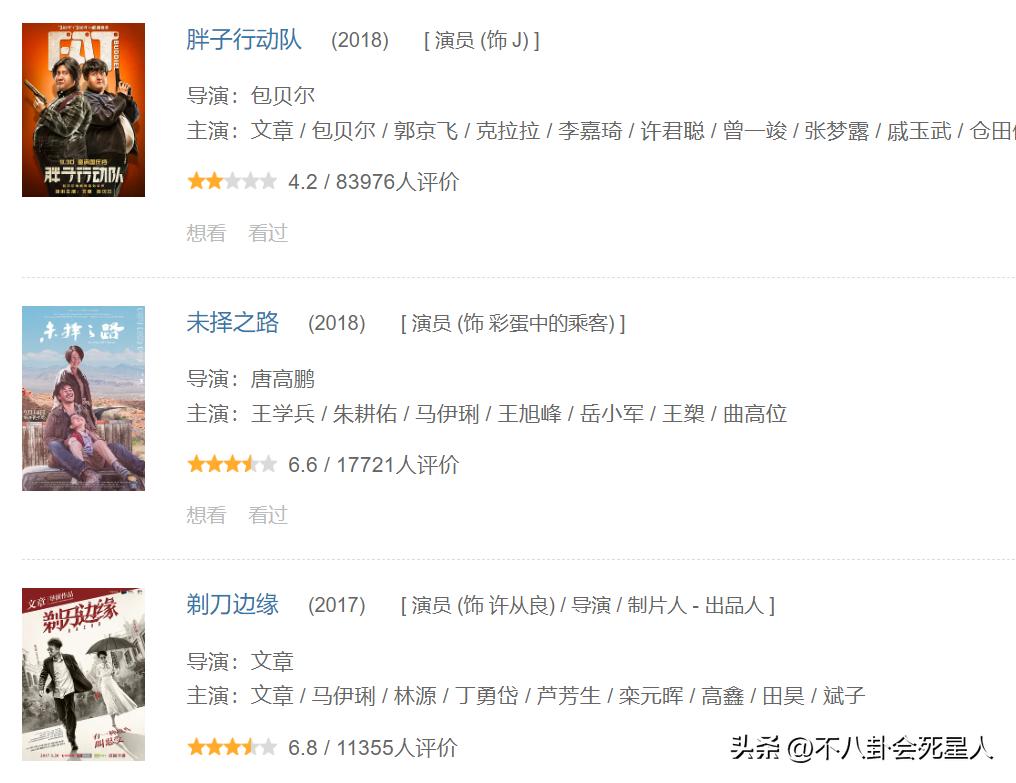Open the 83976人评价 rating count
This screenshot has width=1016, height=783.
[397, 181]
